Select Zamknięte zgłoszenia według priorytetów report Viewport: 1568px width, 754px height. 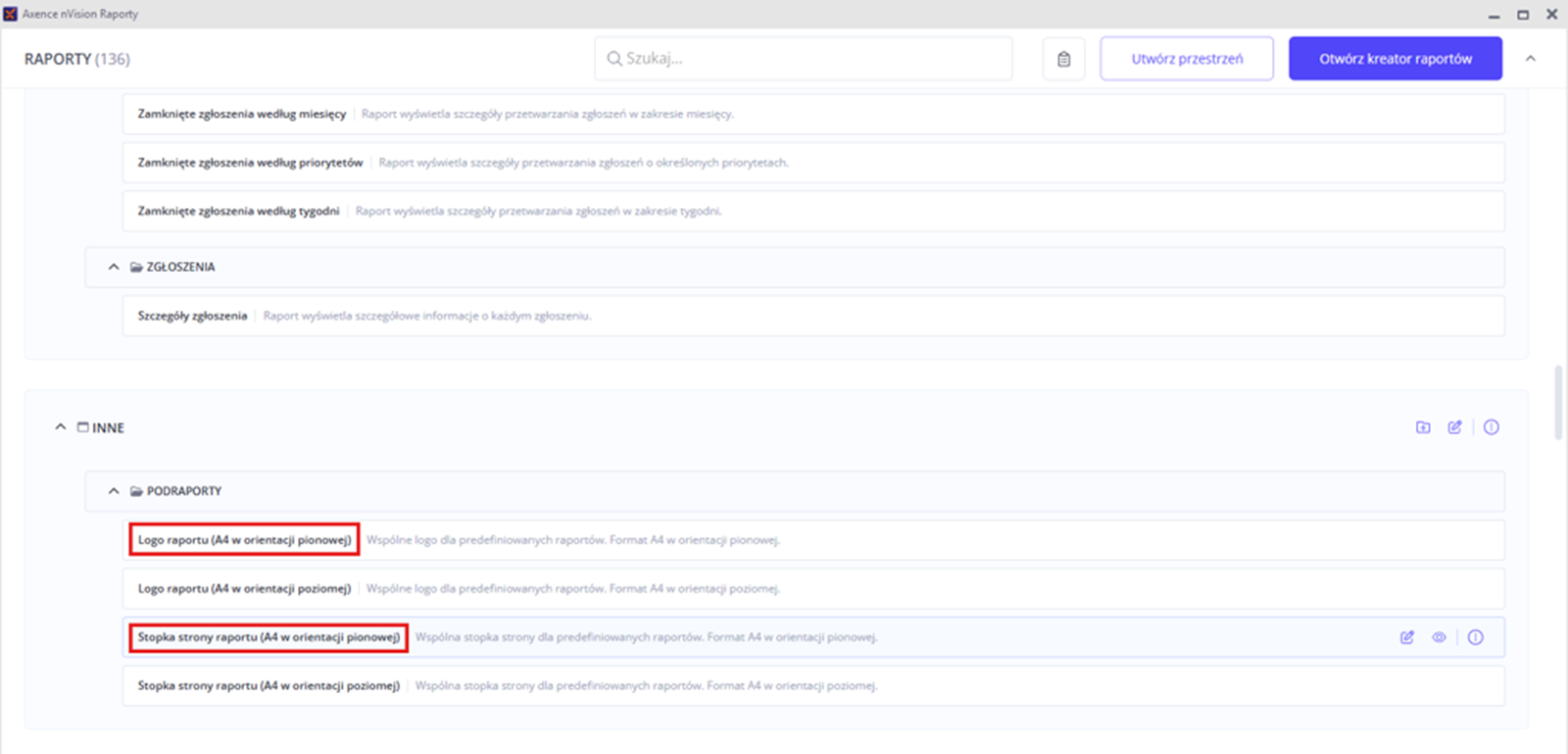point(250,163)
